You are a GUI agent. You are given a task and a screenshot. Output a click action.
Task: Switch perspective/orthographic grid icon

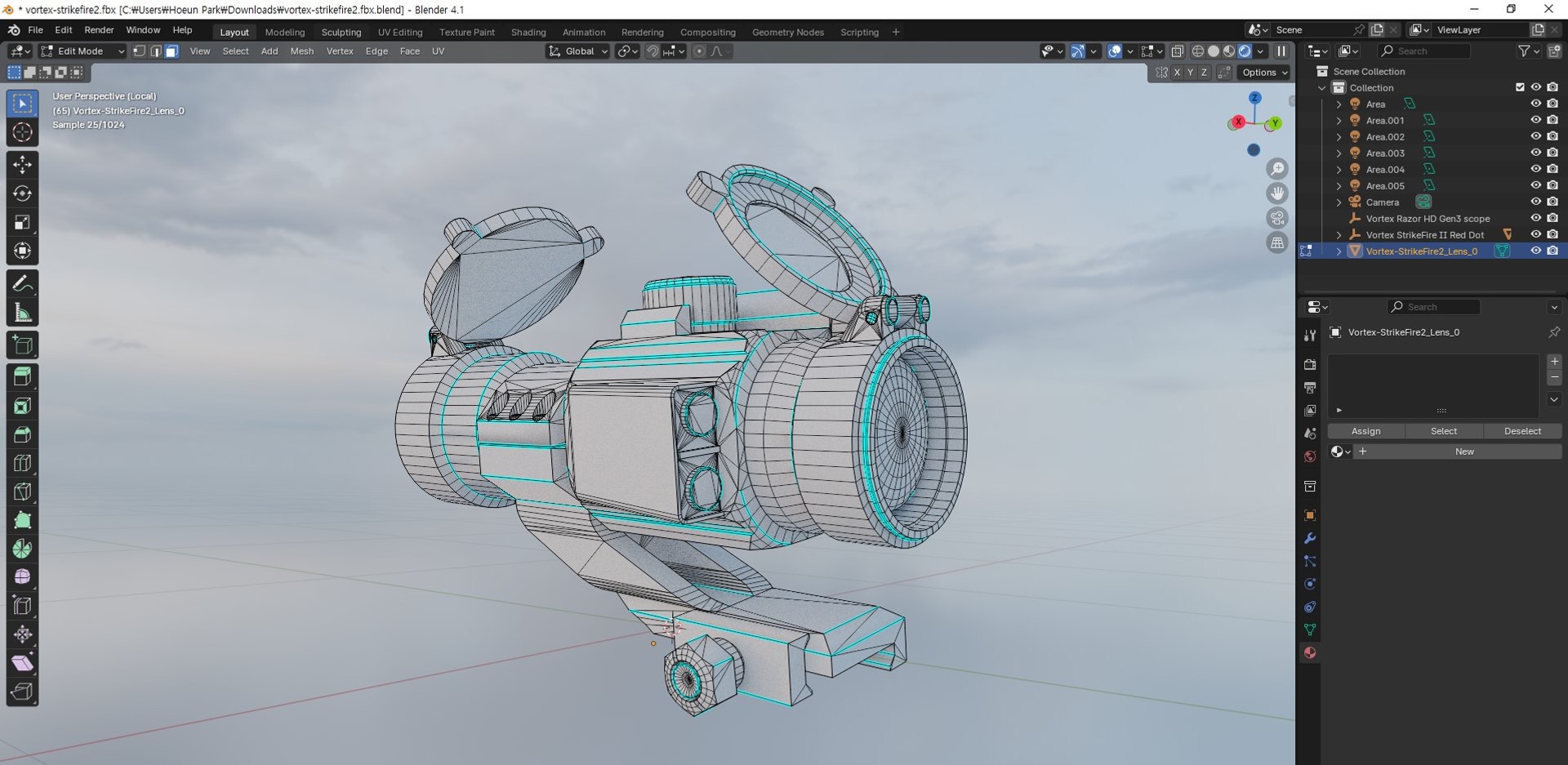pyautogui.click(x=1277, y=242)
